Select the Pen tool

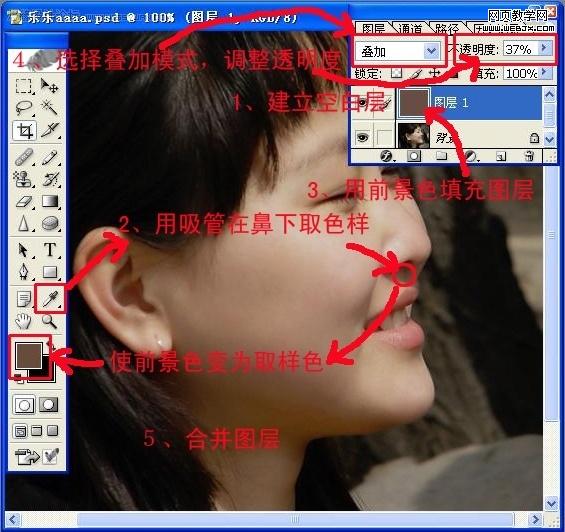tap(24, 271)
